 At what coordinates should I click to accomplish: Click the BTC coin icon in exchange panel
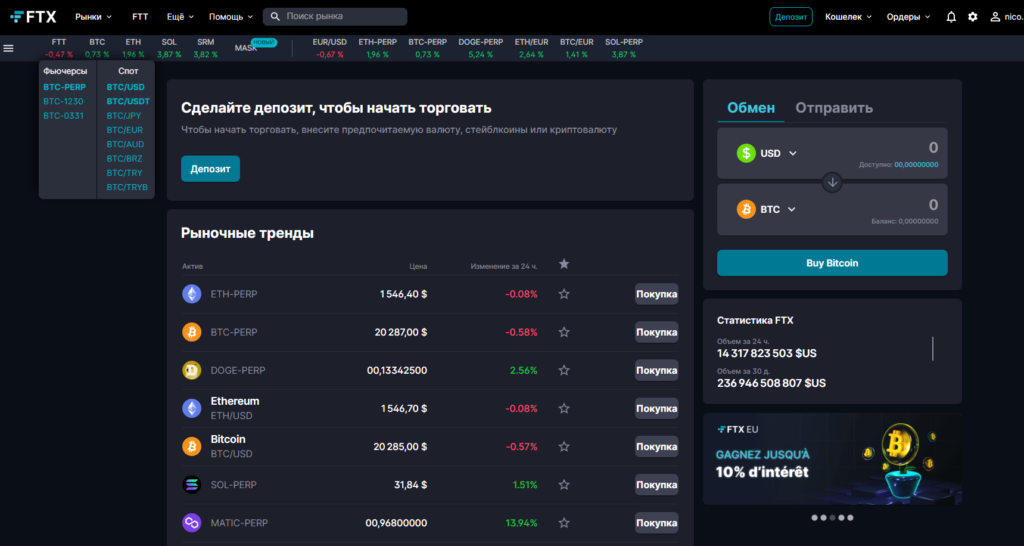click(x=746, y=210)
